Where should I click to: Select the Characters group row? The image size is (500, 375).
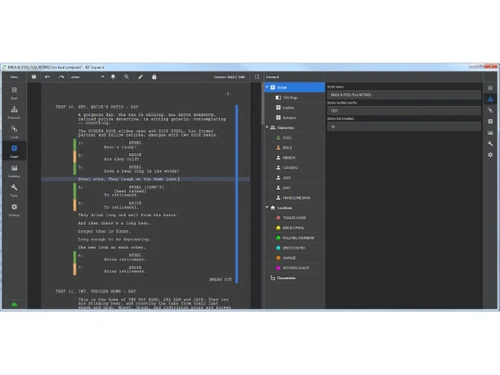[295, 127]
